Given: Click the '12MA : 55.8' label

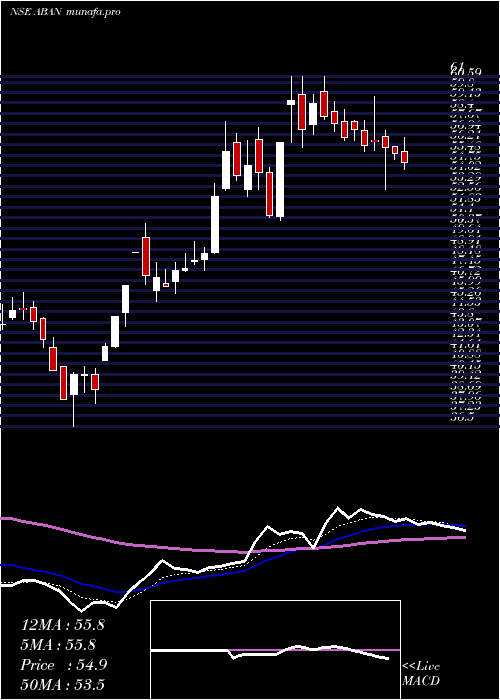Looking at the screenshot, I should (63, 625).
